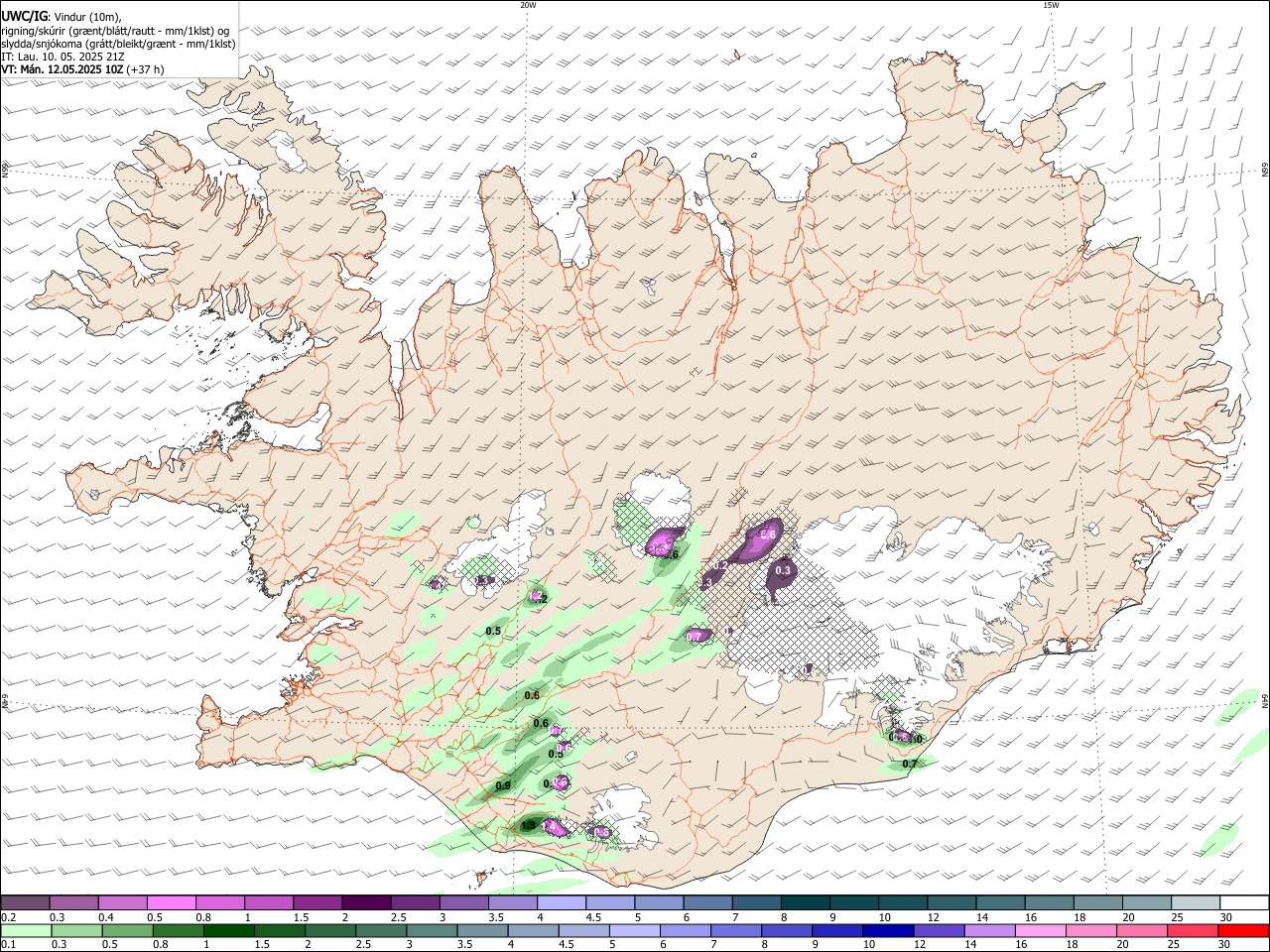The height and width of the screenshot is (952, 1270).
Task: Click the 'UWC/IG: Vindur (10m)' title text
Action: [x=62, y=17]
